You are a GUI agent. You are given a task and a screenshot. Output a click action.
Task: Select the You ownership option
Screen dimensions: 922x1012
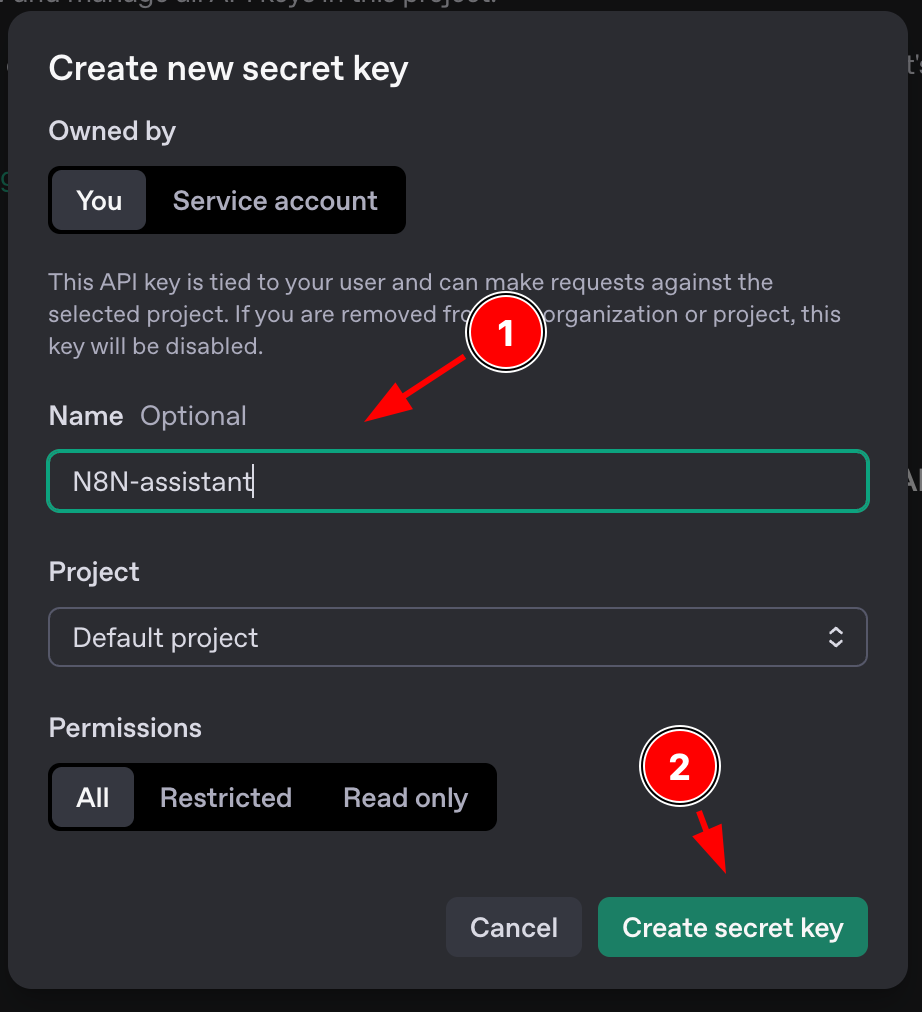point(99,200)
